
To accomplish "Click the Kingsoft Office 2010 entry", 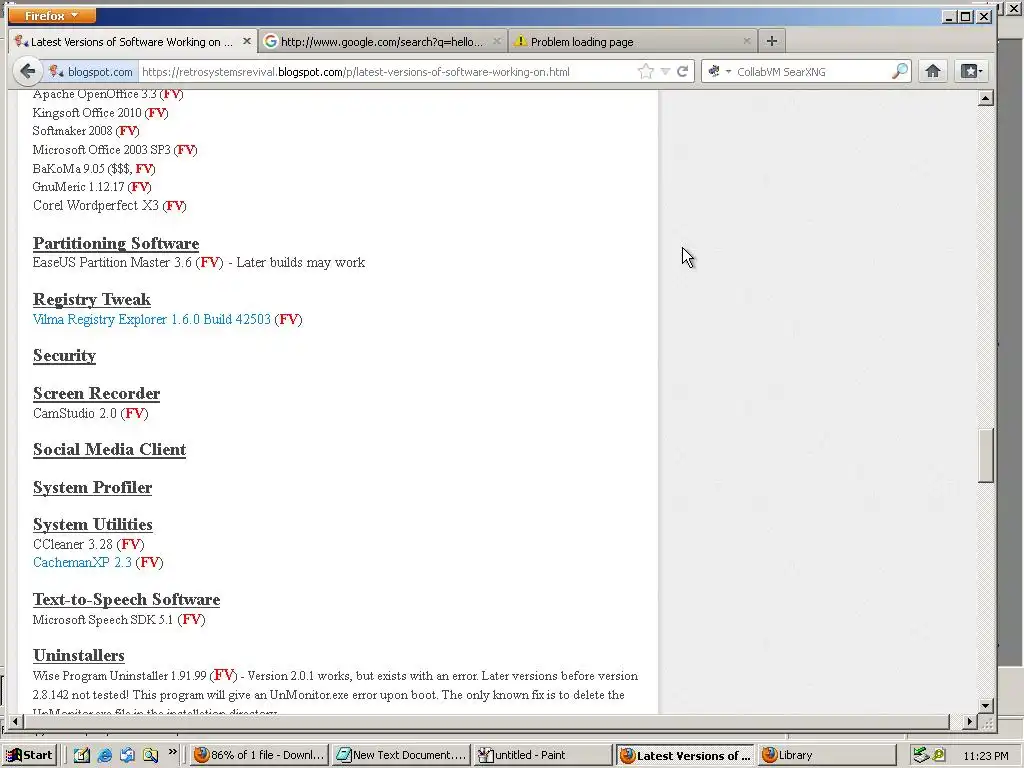I will (101, 112).
